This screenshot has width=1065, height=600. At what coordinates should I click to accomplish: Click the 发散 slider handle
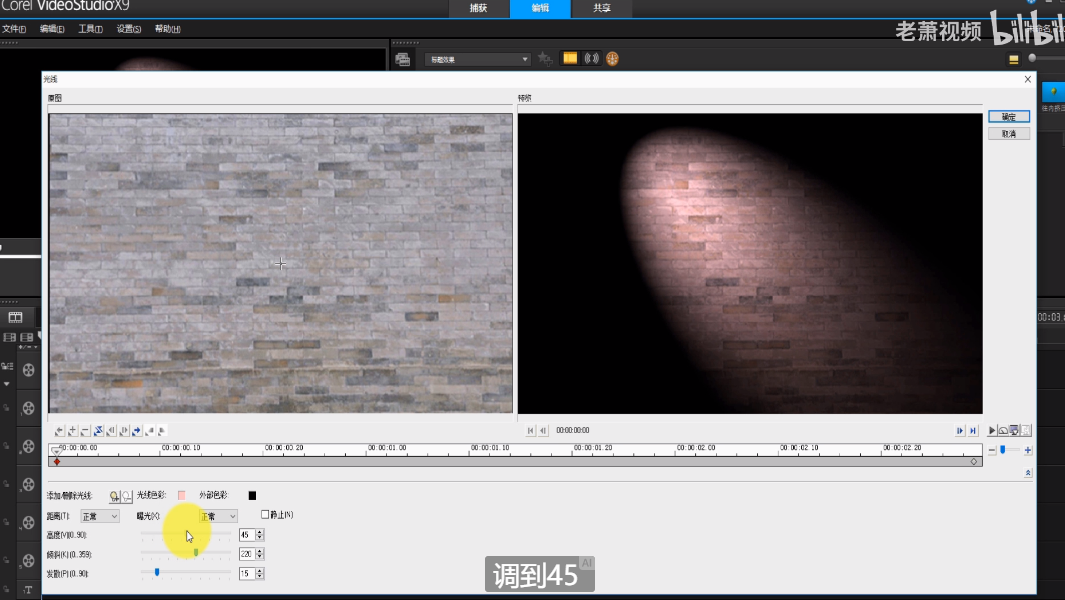click(x=157, y=573)
